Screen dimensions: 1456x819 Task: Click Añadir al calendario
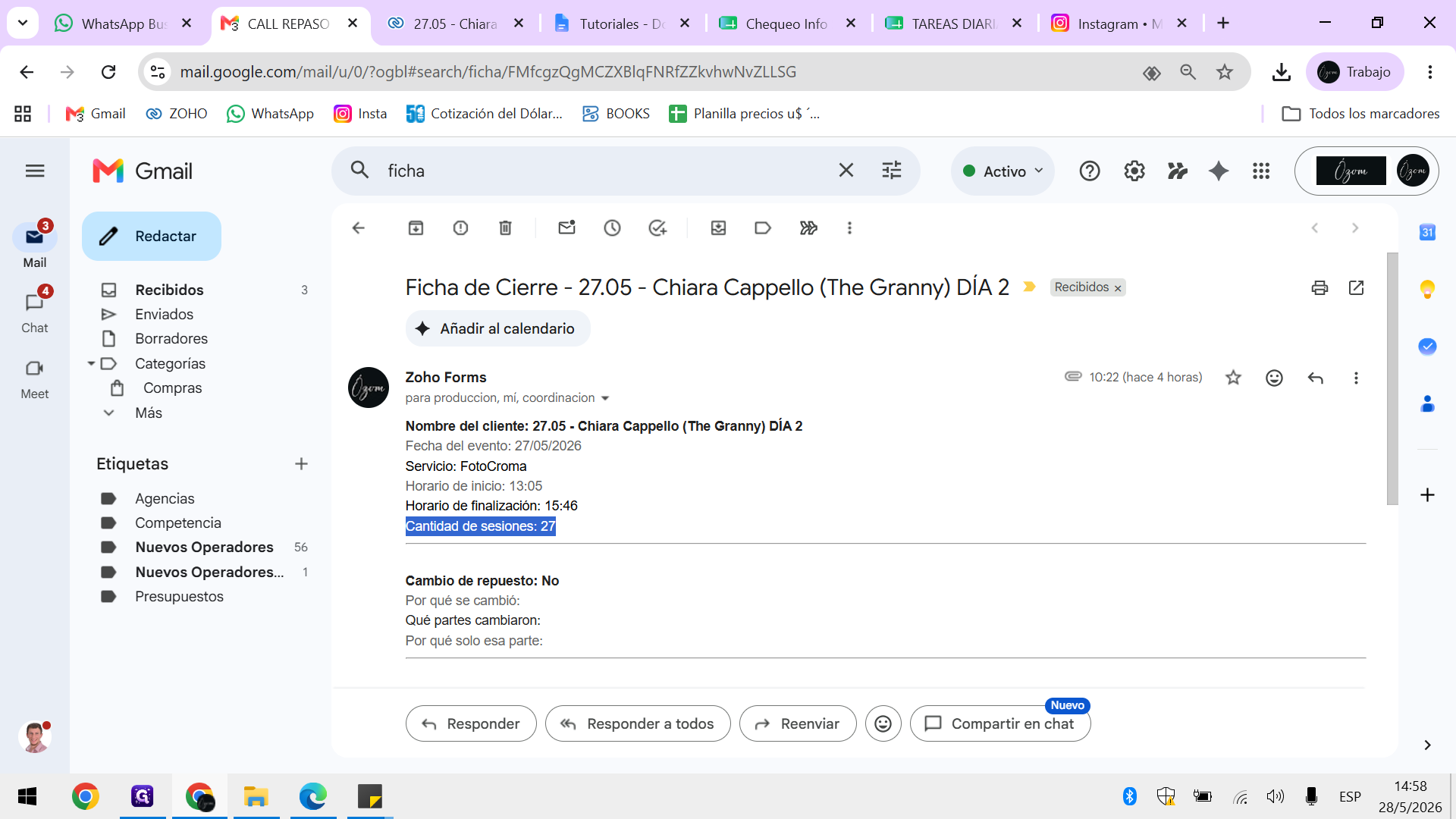point(498,329)
